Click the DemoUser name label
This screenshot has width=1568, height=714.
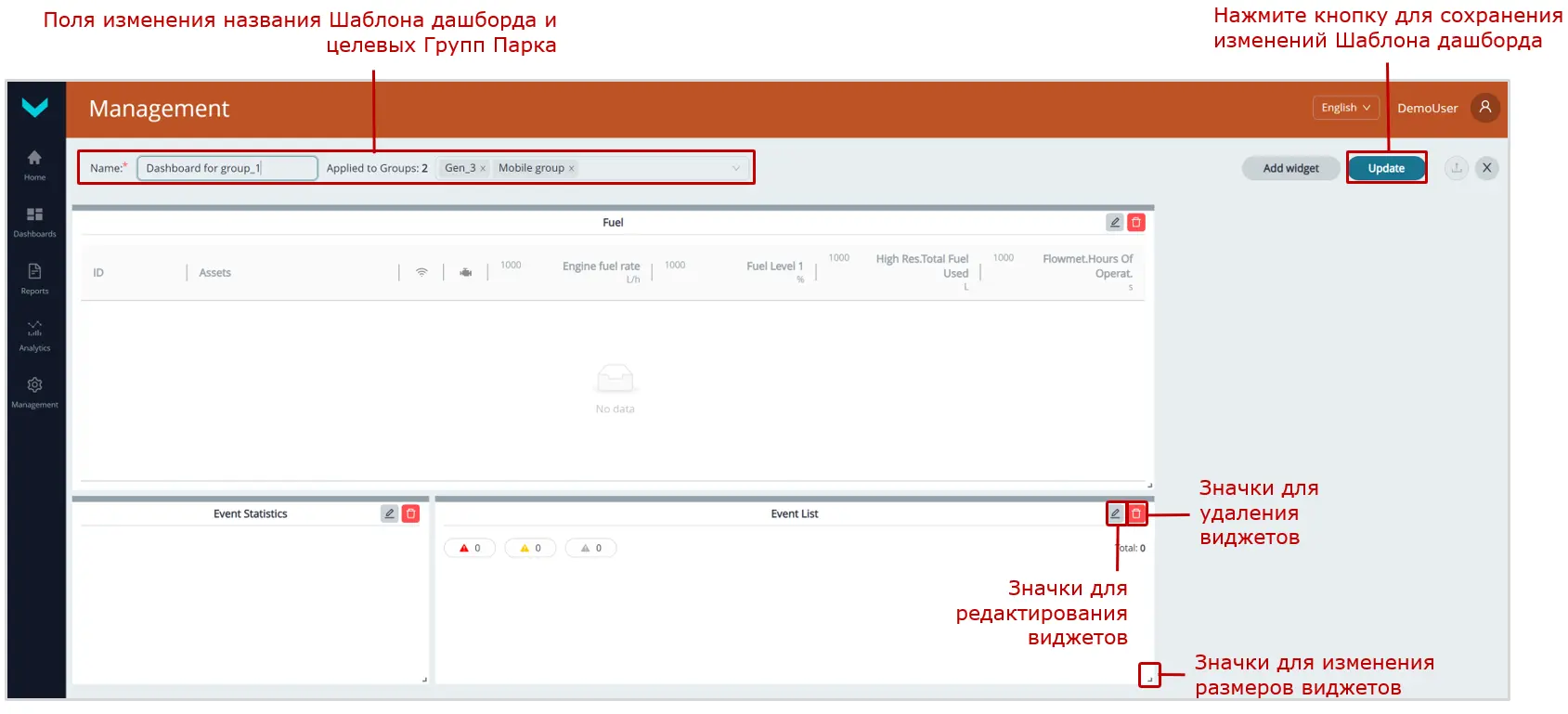1428,109
